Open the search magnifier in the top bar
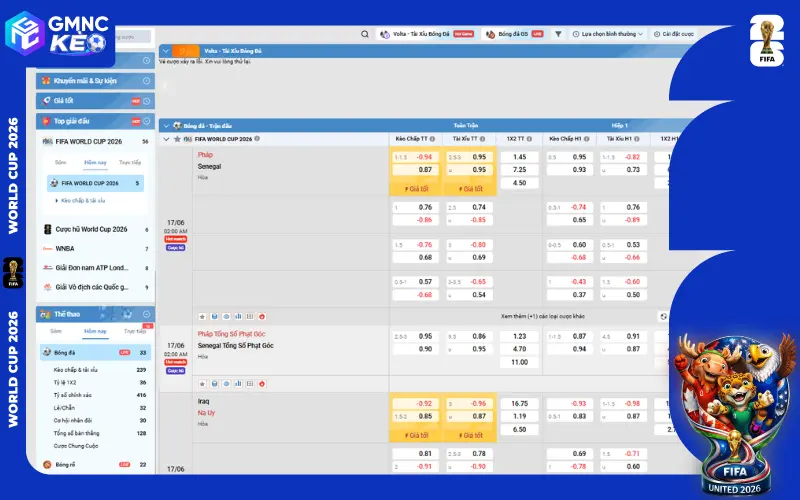 click(365, 34)
